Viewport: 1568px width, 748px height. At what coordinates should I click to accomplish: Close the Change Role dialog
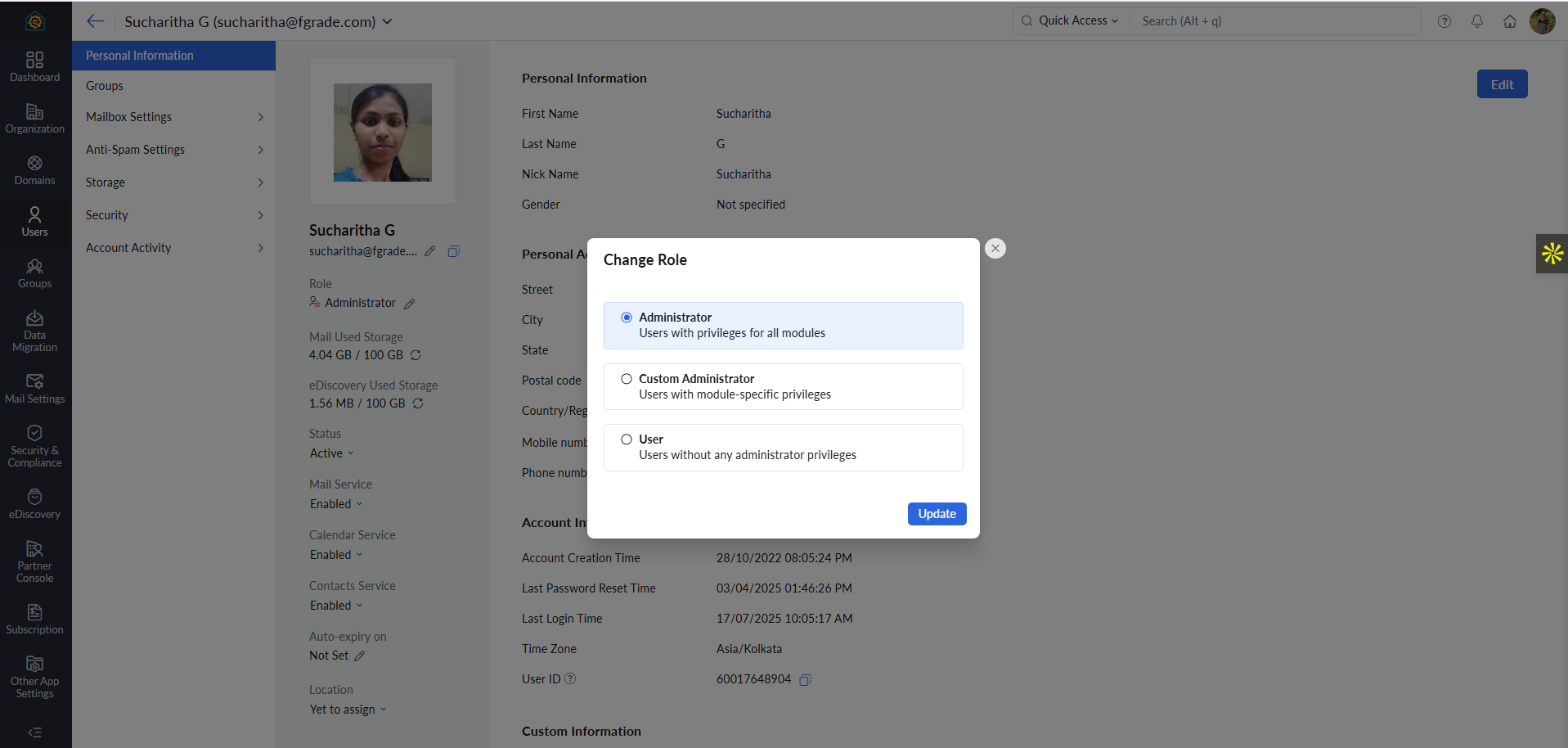click(995, 249)
